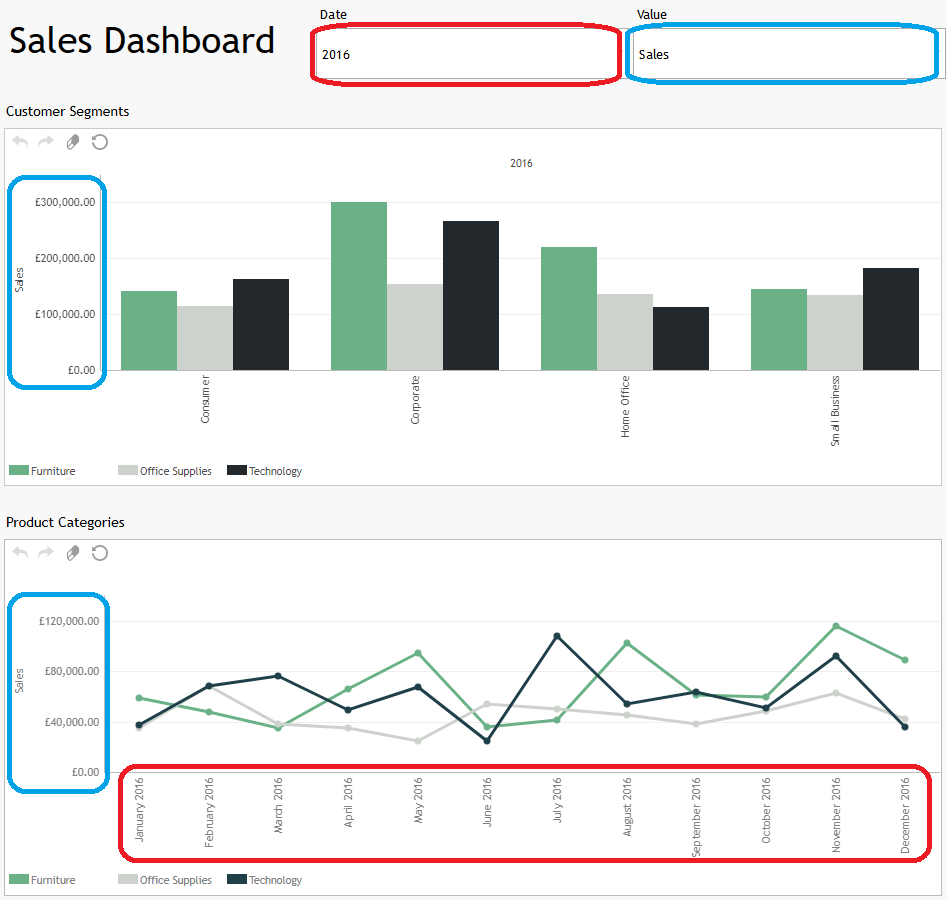The width and height of the screenshot is (947, 900).
Task: Open the Date filter showing 2016
Action: [x=465, y=54]
